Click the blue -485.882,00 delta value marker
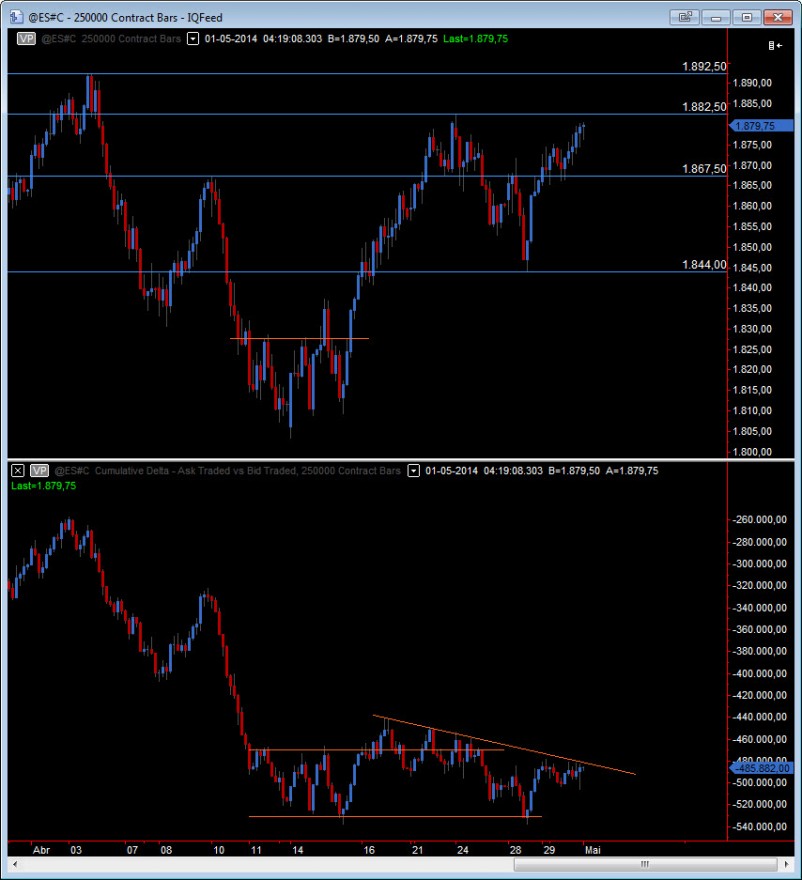 click(x=761, y=768)
